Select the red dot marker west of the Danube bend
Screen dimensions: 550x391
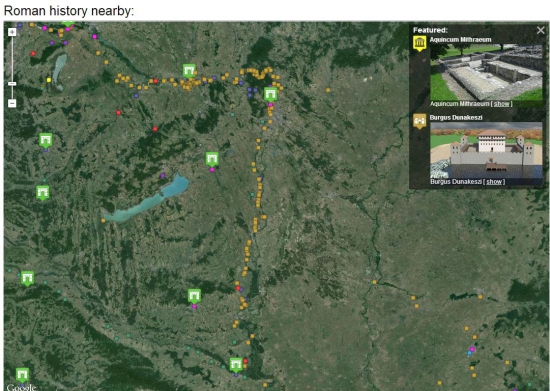(x=155, y=81)
